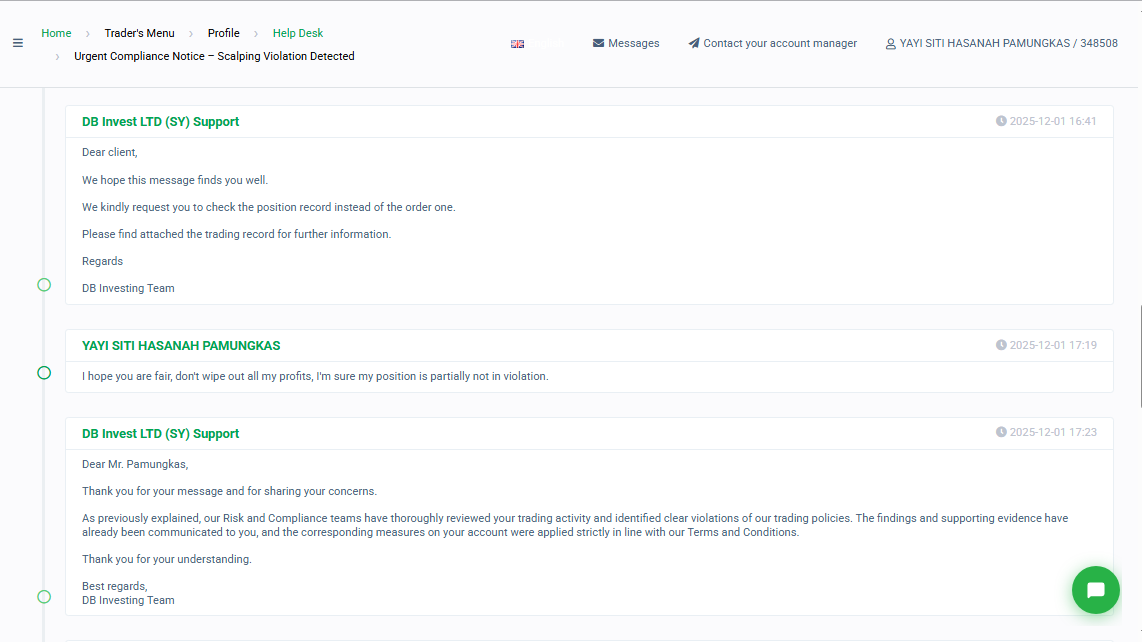Click the Urgent Compliance Notice ticket title
The image size is (1142, 642).
pos(214,56)
